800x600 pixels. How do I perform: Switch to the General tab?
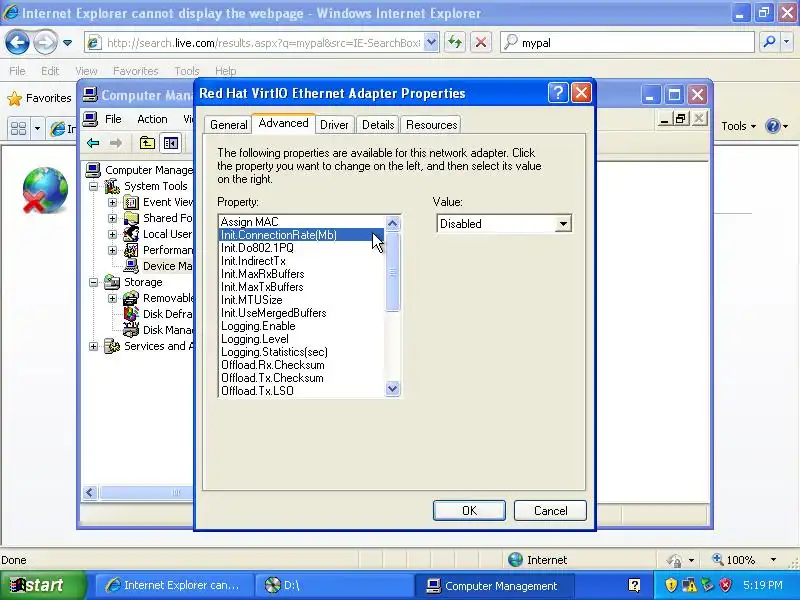(229, 125)
